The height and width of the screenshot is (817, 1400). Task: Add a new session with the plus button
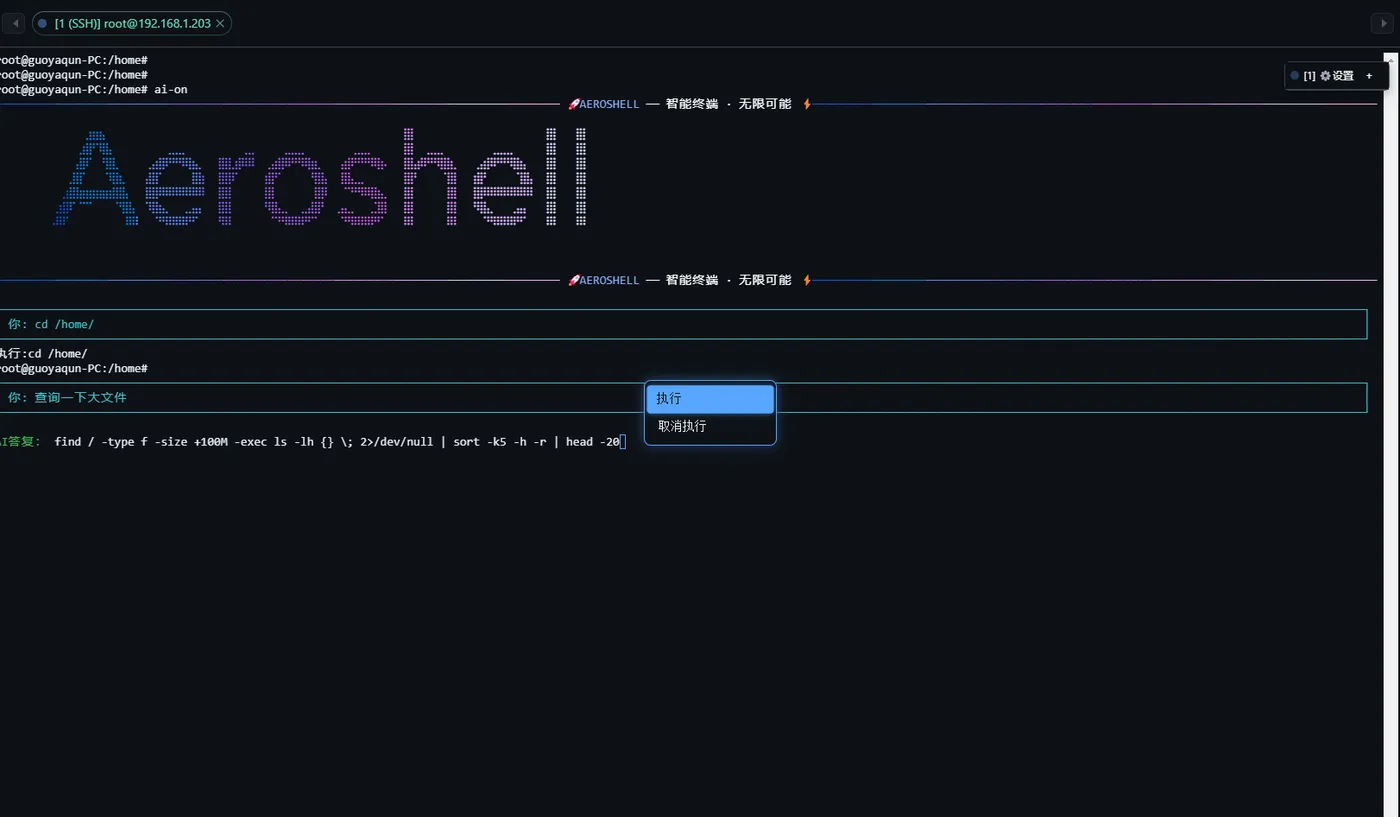tap(1369, 76)
